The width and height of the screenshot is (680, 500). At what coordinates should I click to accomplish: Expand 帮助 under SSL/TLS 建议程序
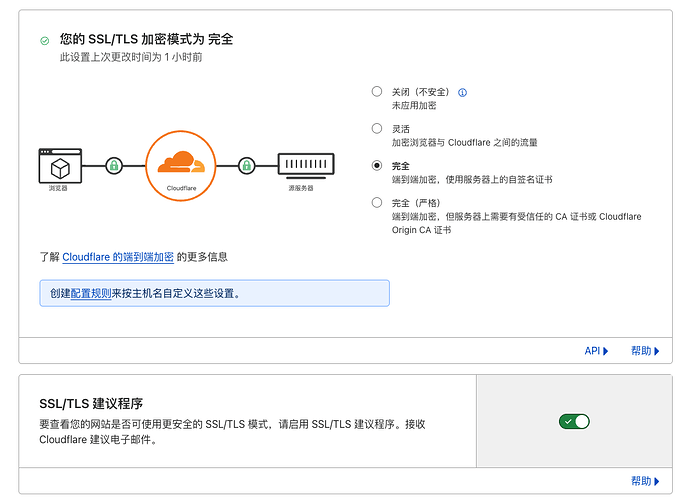tap(645, 481)
